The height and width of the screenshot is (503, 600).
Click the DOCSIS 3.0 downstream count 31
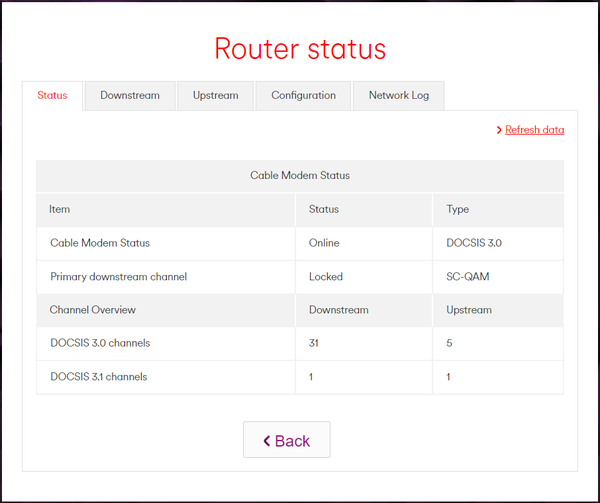coord(316,343)
